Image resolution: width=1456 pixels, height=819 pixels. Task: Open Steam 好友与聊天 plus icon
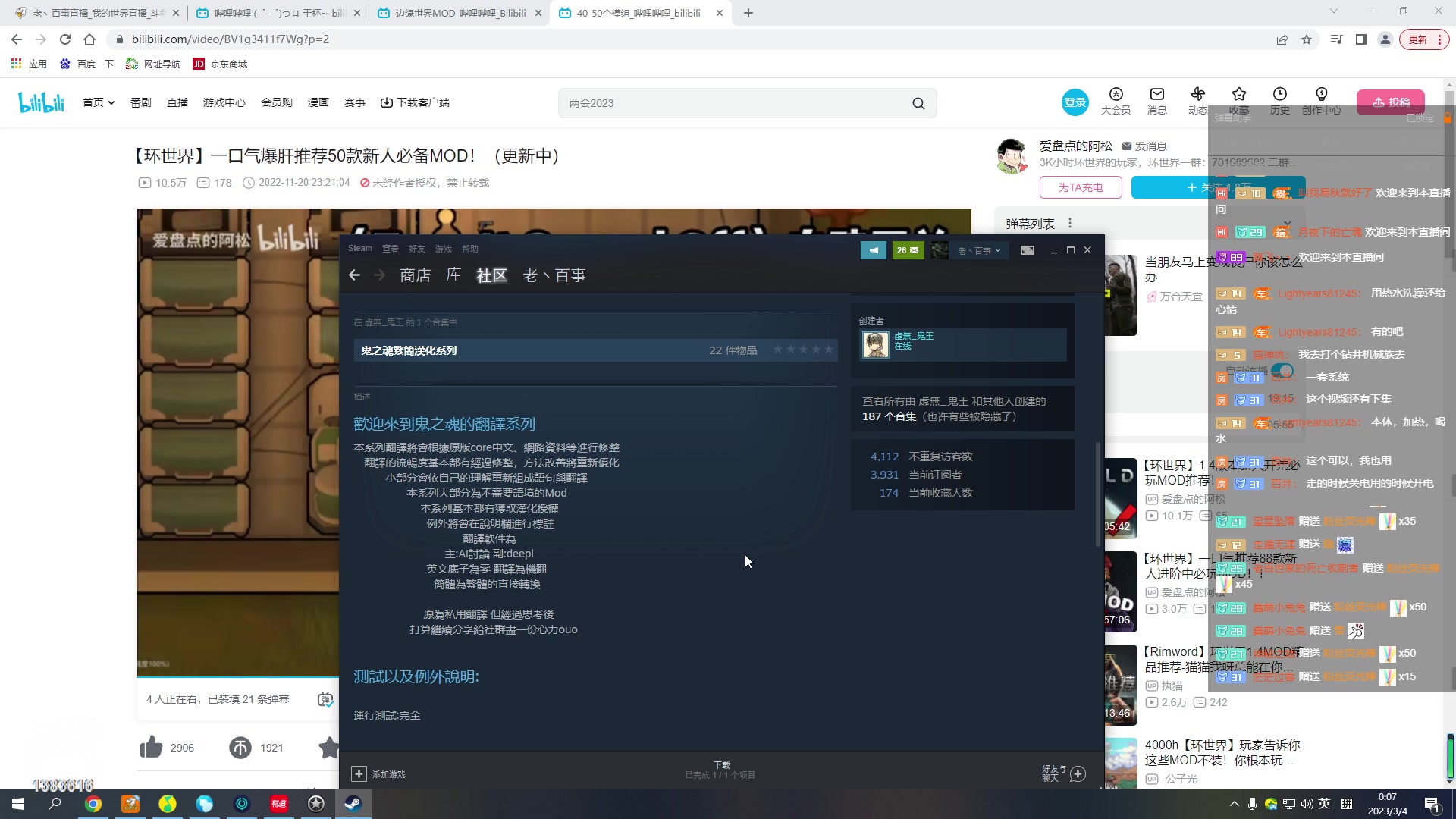click(1078, 773)
